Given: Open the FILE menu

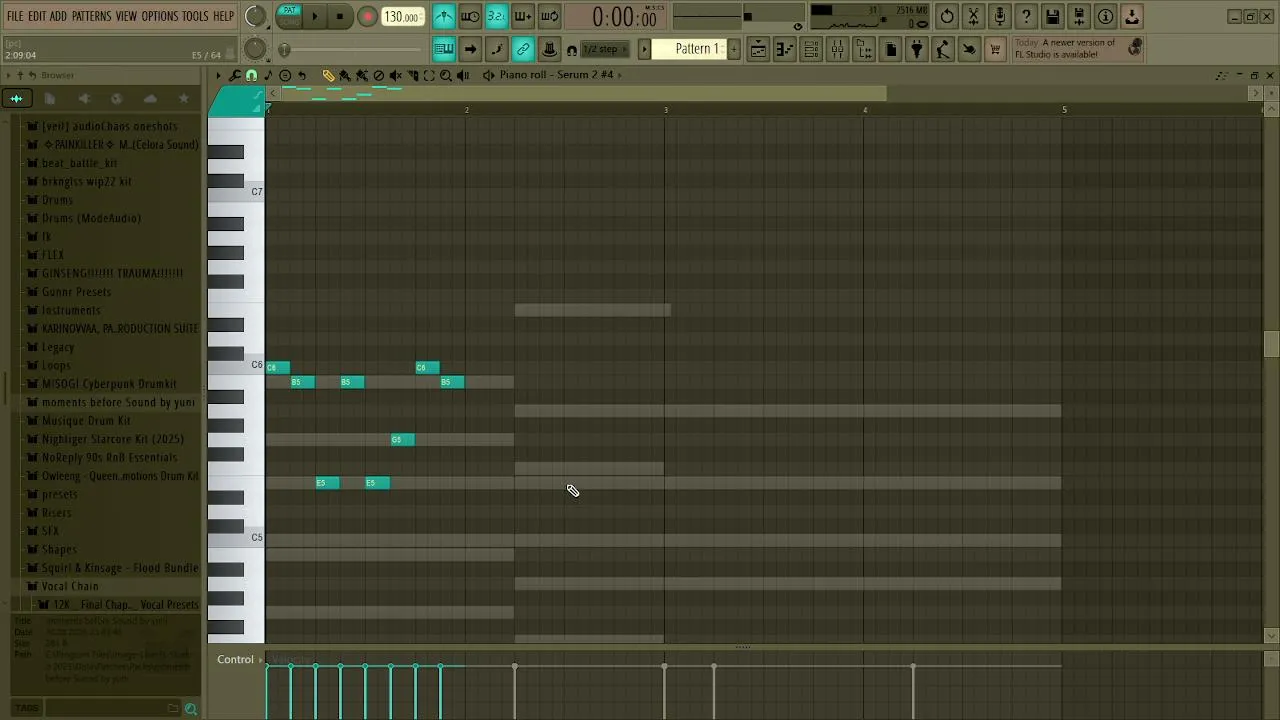Looking at the screenshot, I should point(15,16).
